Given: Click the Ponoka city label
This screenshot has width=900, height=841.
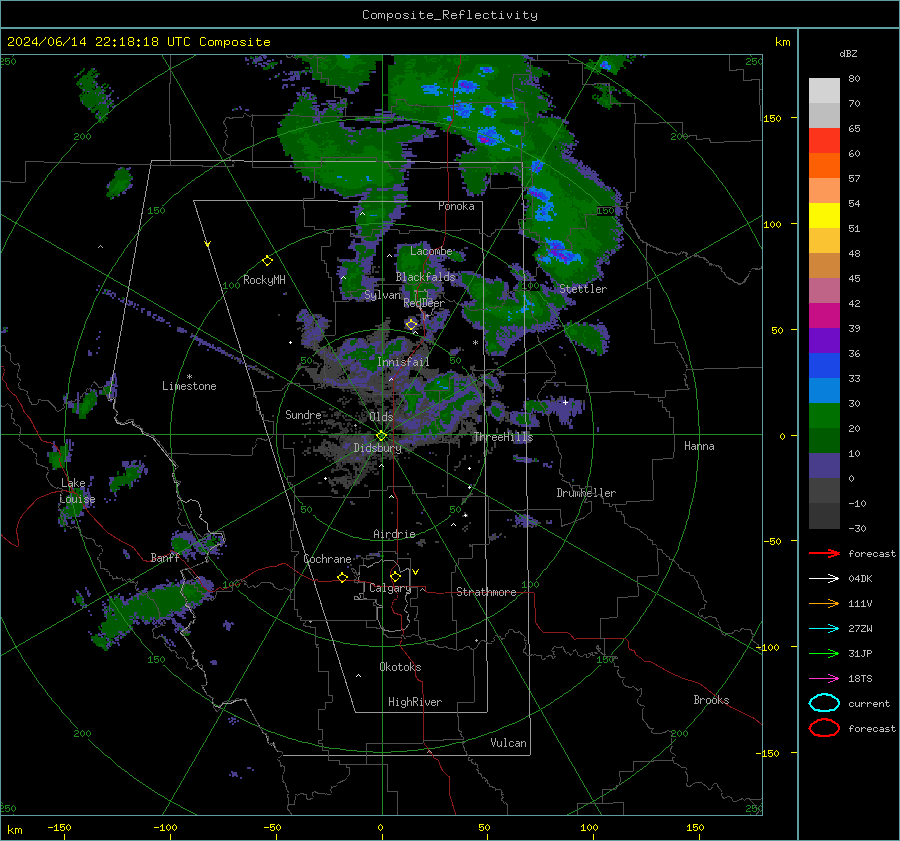Looking at the screenshot, I should [x=456, y=206].
